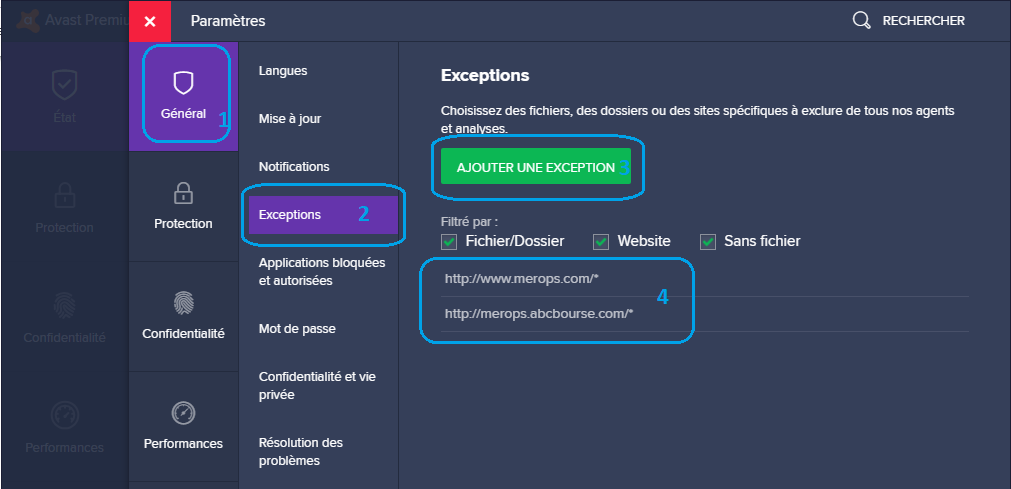
Task: Open the Performances settings section
Action: click(x=183, y=426)
